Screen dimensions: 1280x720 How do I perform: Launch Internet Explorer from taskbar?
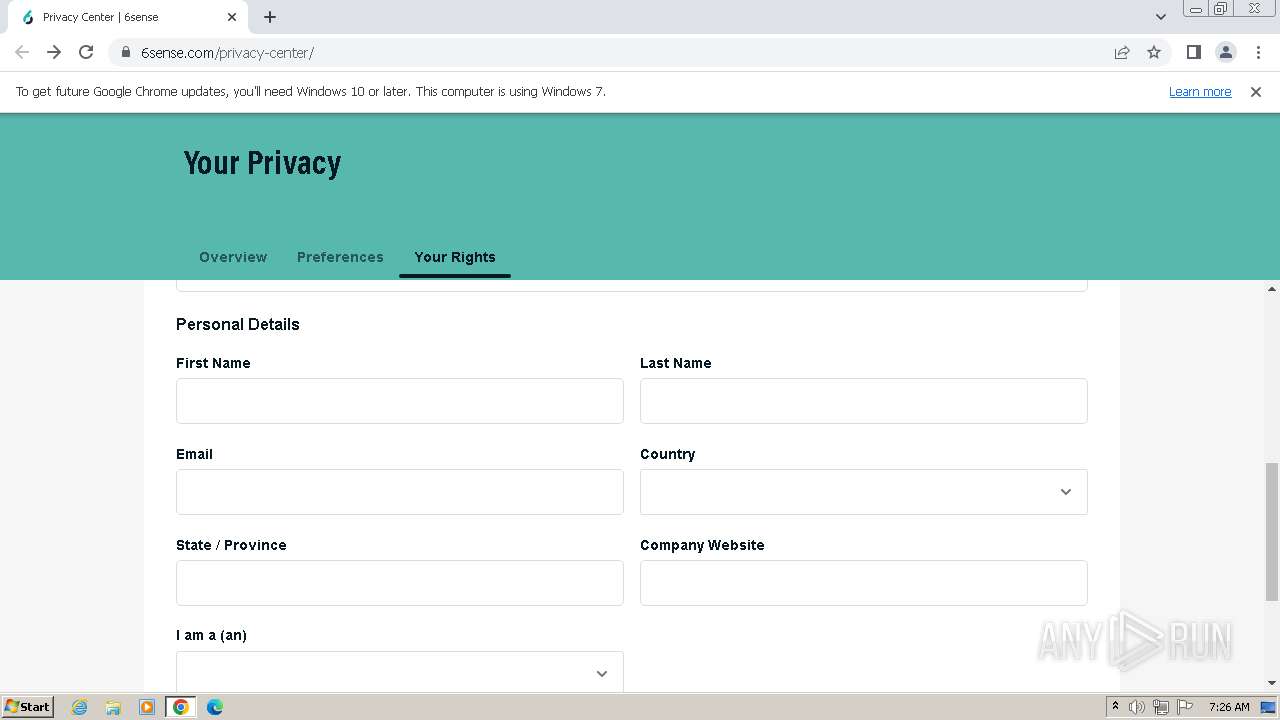pos(79,707)
